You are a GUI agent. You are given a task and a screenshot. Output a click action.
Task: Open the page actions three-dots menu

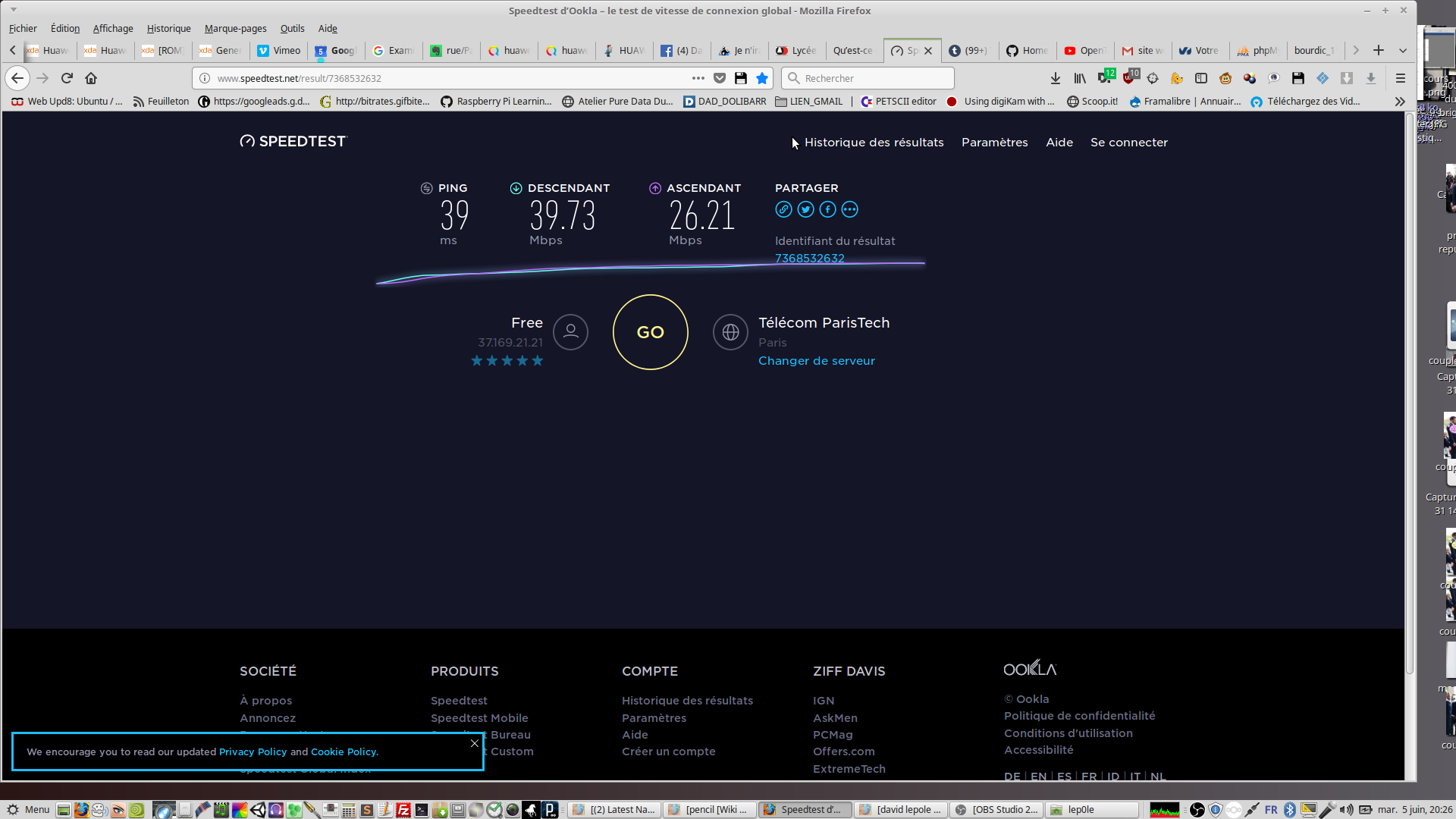point(698,78)
